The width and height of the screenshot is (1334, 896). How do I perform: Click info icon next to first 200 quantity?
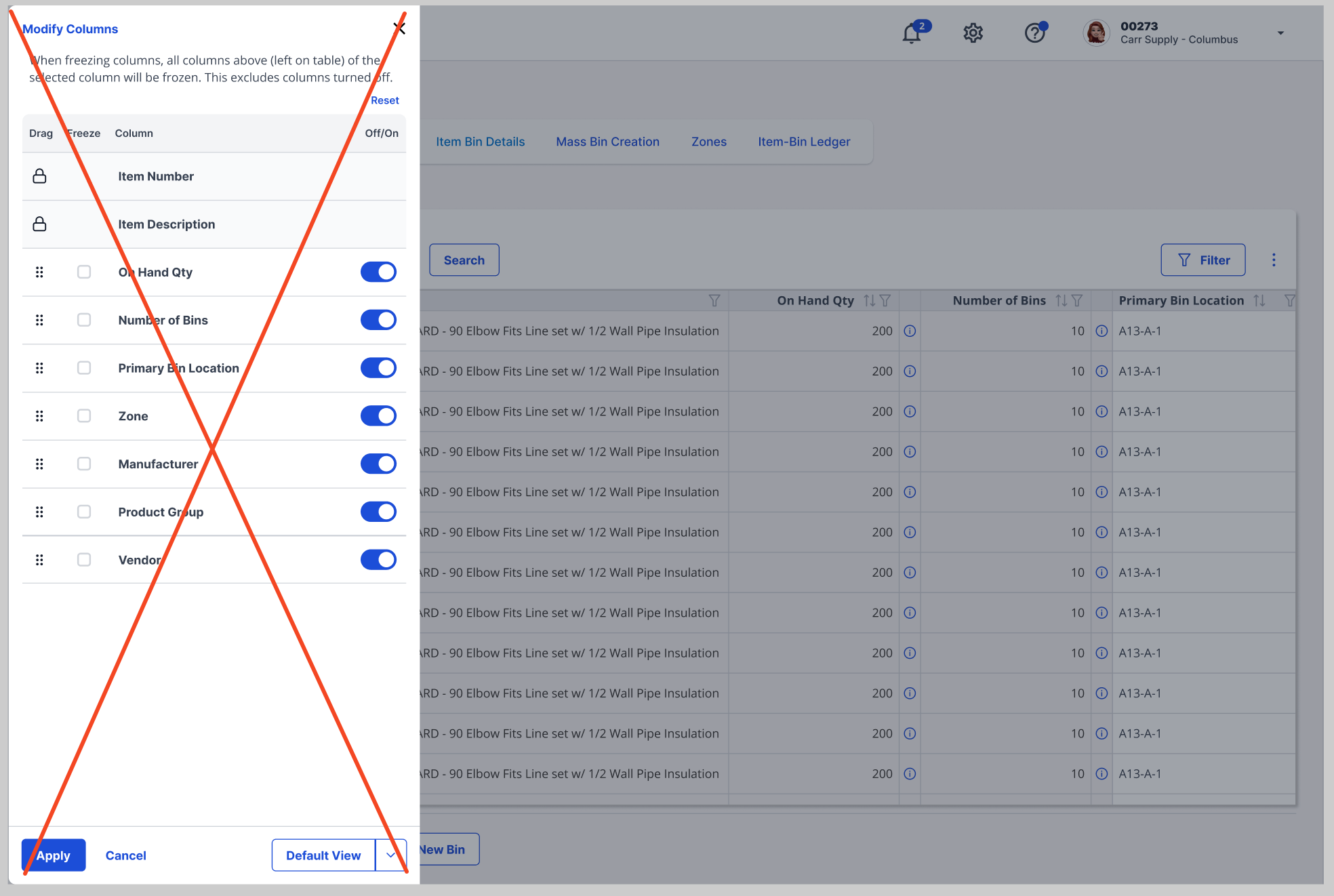(910, 331)
